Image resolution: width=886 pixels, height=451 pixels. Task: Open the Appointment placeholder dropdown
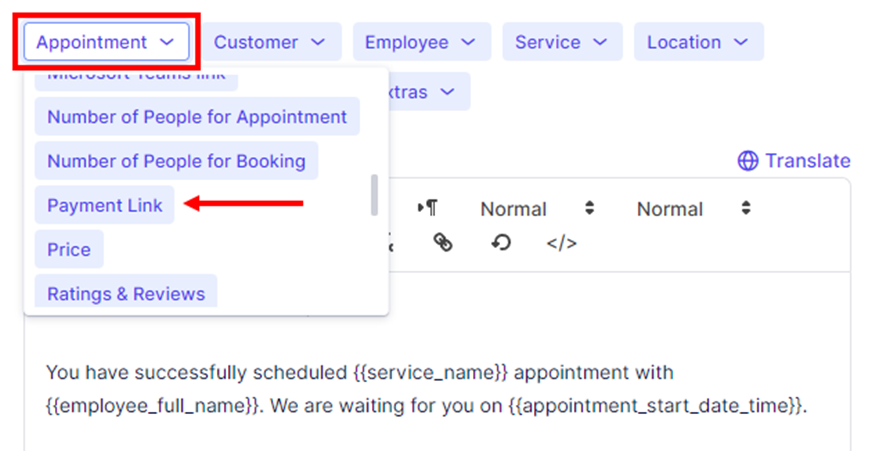[x=105, y=42]
